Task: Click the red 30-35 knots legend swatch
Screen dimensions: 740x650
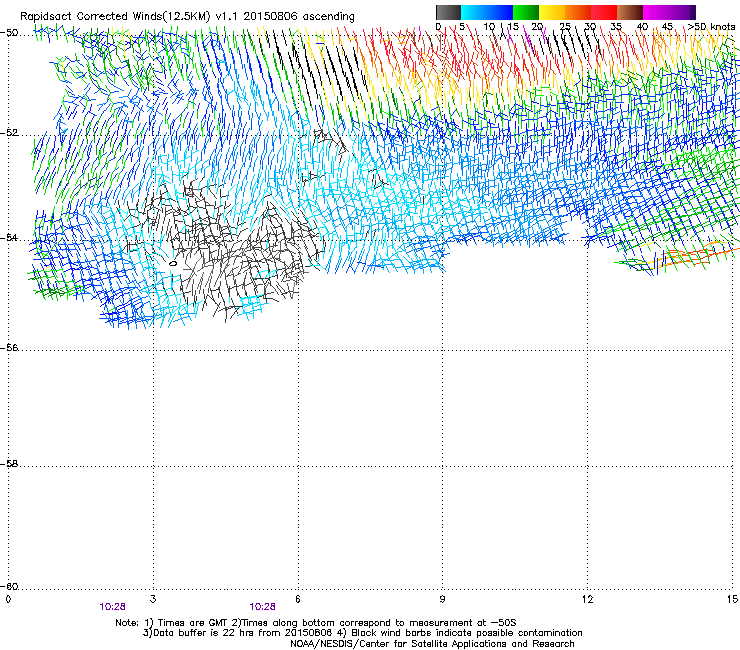Action: pyautogui.click(x=604, y=12)
